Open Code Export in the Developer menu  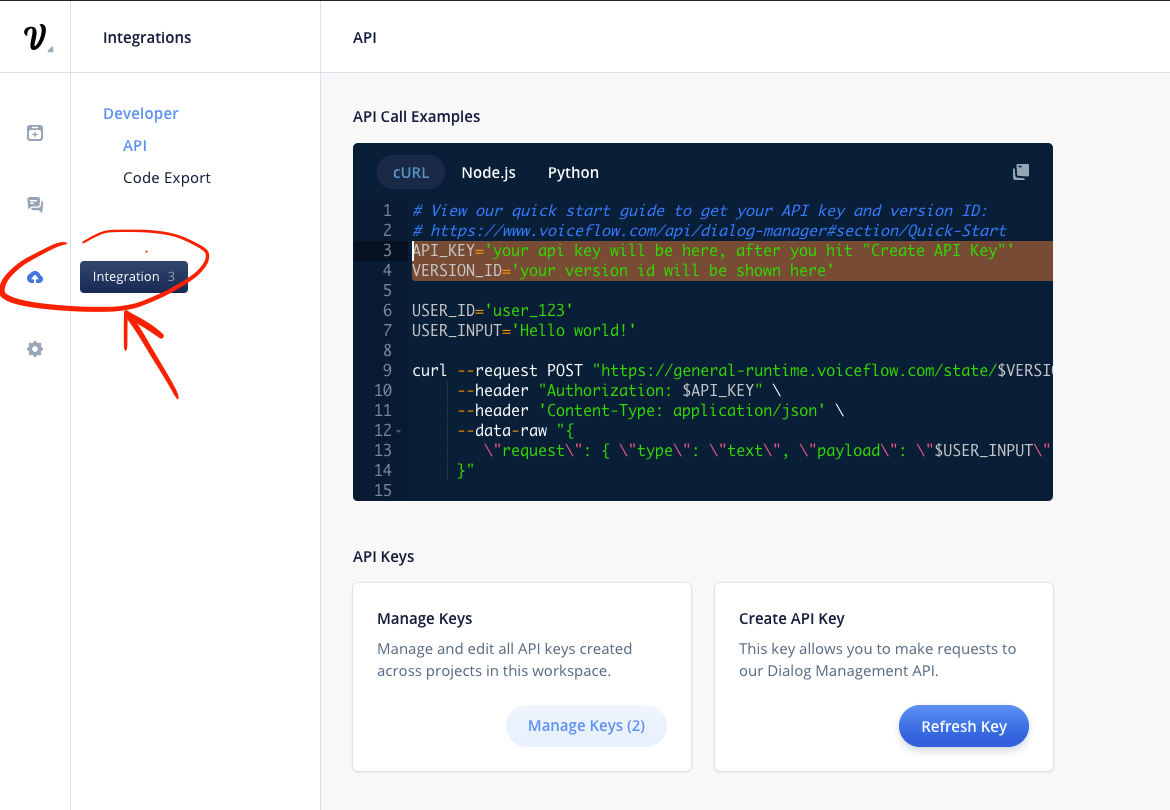[166, 177]
